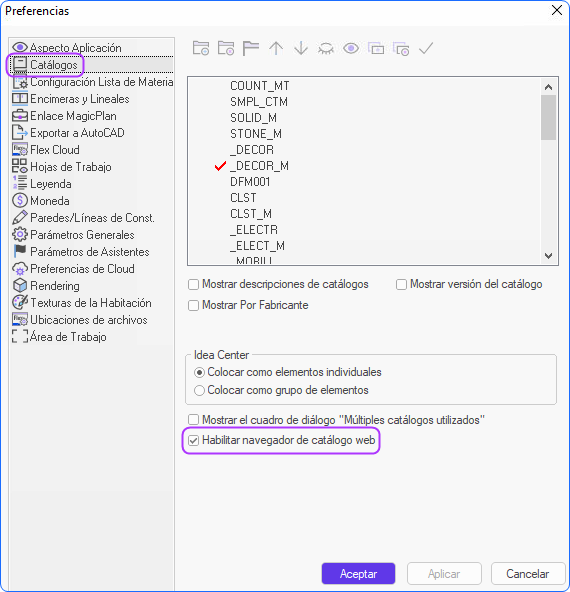Select the checked _DECOR_M catalog
This screenshot has width=570, height=592.
click(259, 166)
